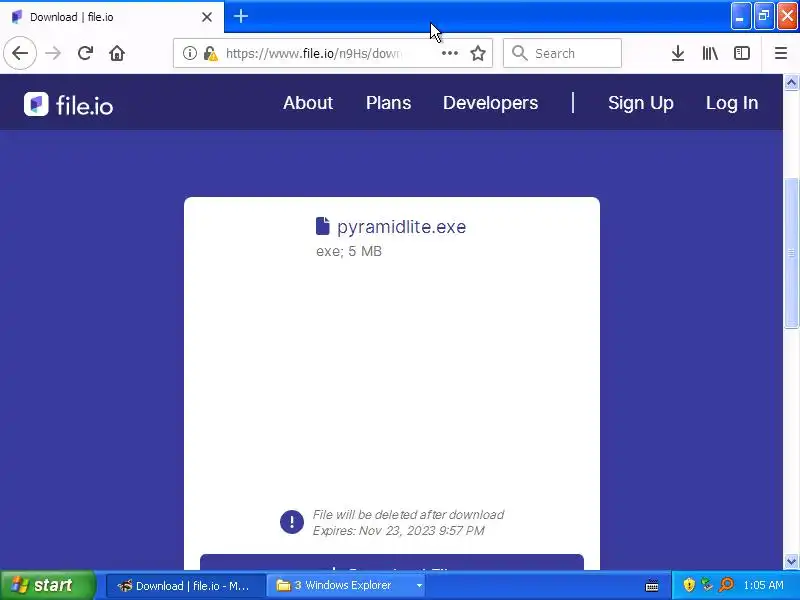Click the 'exe; 5 MB' text
800x600 pixels.
click(349, 251)
